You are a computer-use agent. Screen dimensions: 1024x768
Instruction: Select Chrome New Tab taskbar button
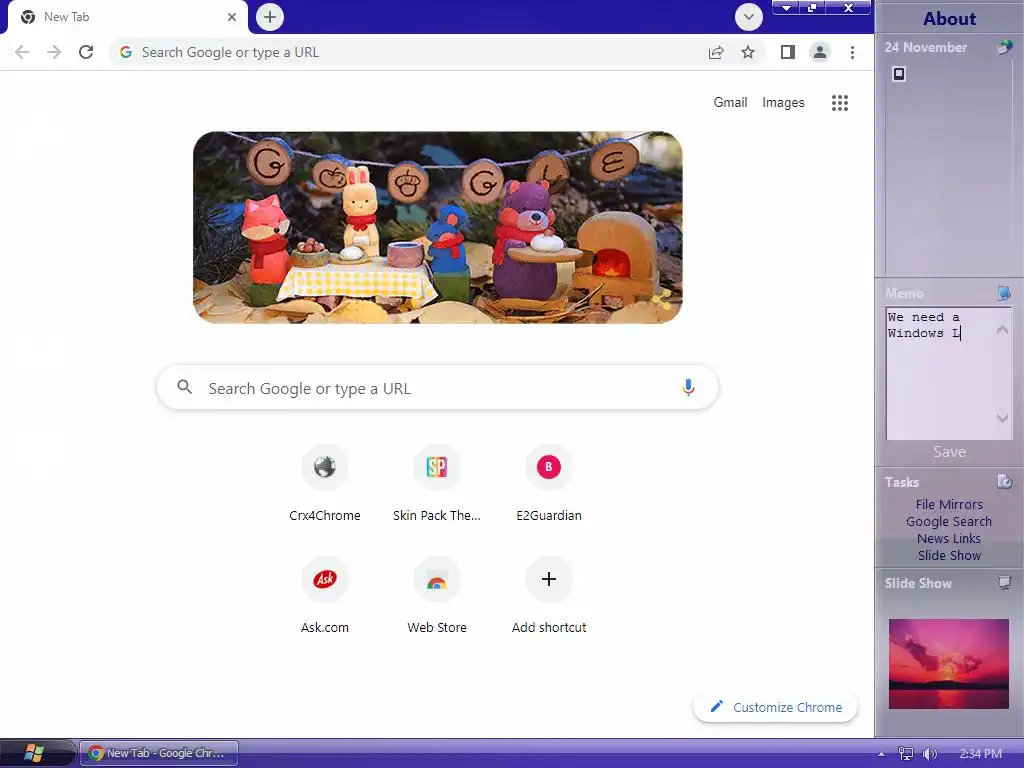(x=159, y=753)
